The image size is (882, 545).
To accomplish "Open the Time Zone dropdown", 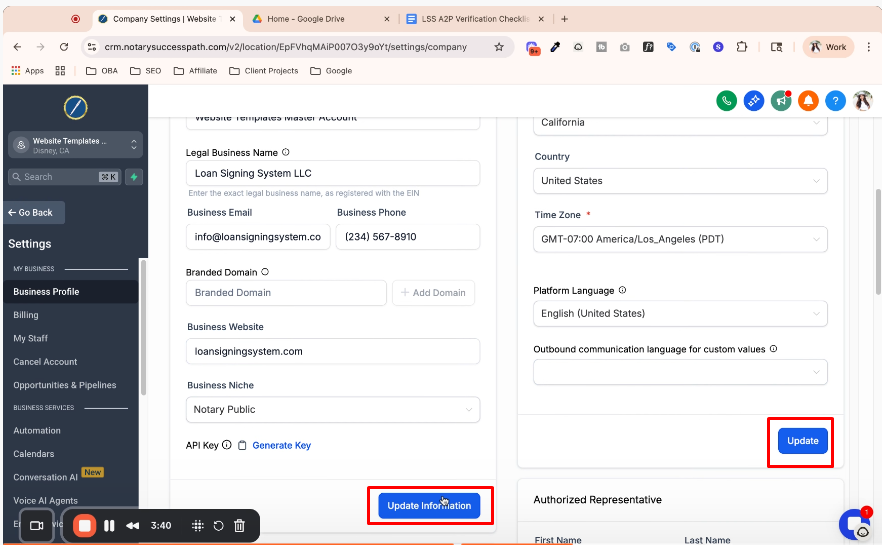I will pyautogui.click(x=680, y=239).
